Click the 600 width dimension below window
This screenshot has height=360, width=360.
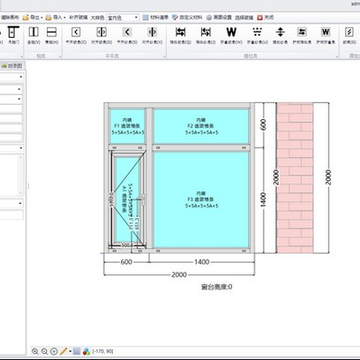(x=126, y=262)
